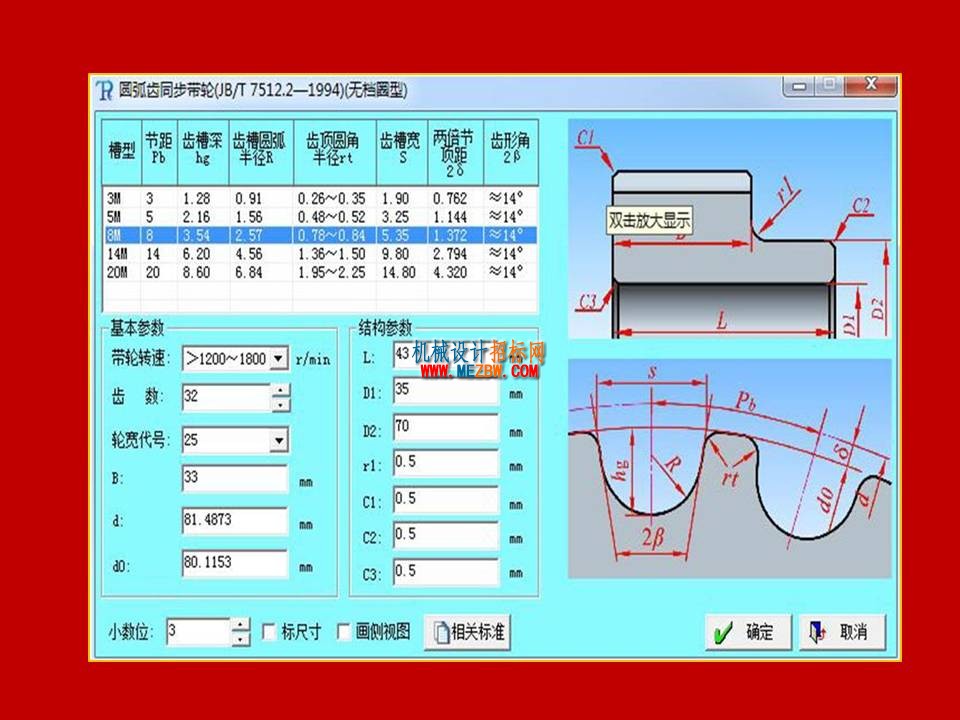Click the 槽型 column header
This screenshot has height=720, width=960.
coord(122,152)
